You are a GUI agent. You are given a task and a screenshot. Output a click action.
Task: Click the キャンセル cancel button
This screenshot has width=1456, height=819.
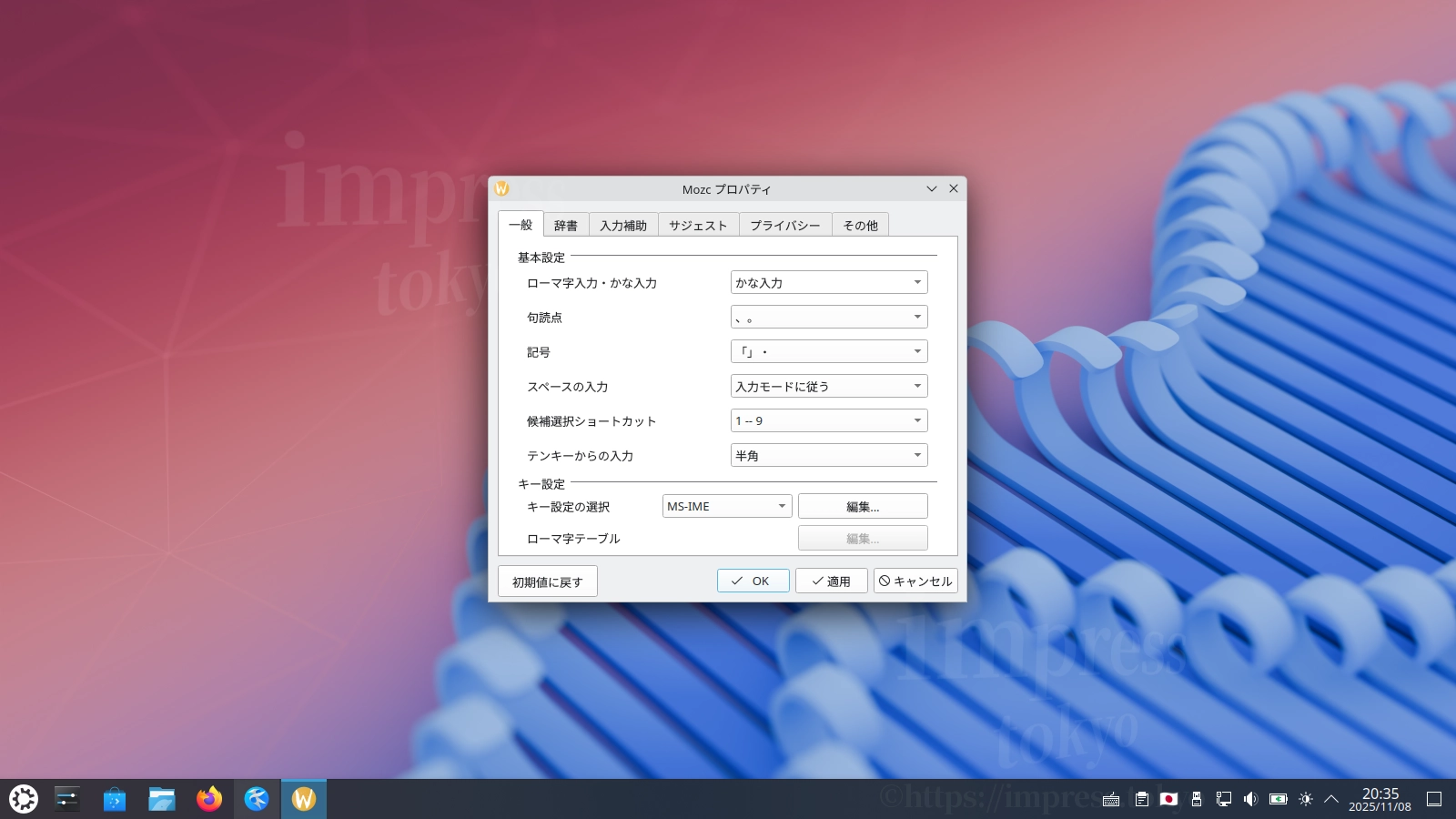coord(915,581)
